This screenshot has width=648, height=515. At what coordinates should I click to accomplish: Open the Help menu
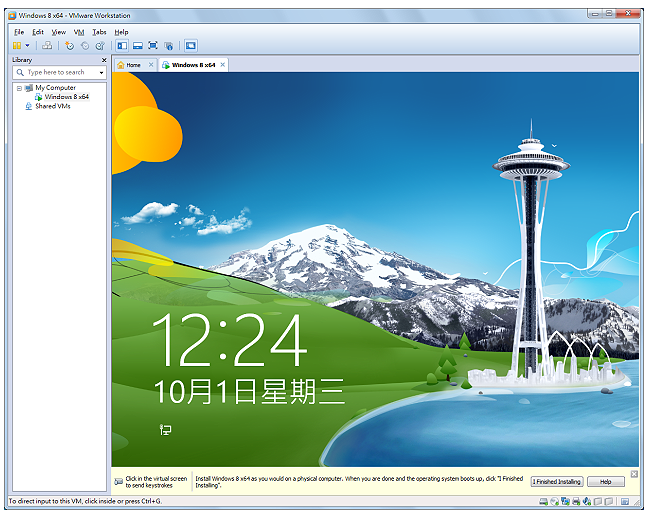pyautogui.click(x=122, y=32)
